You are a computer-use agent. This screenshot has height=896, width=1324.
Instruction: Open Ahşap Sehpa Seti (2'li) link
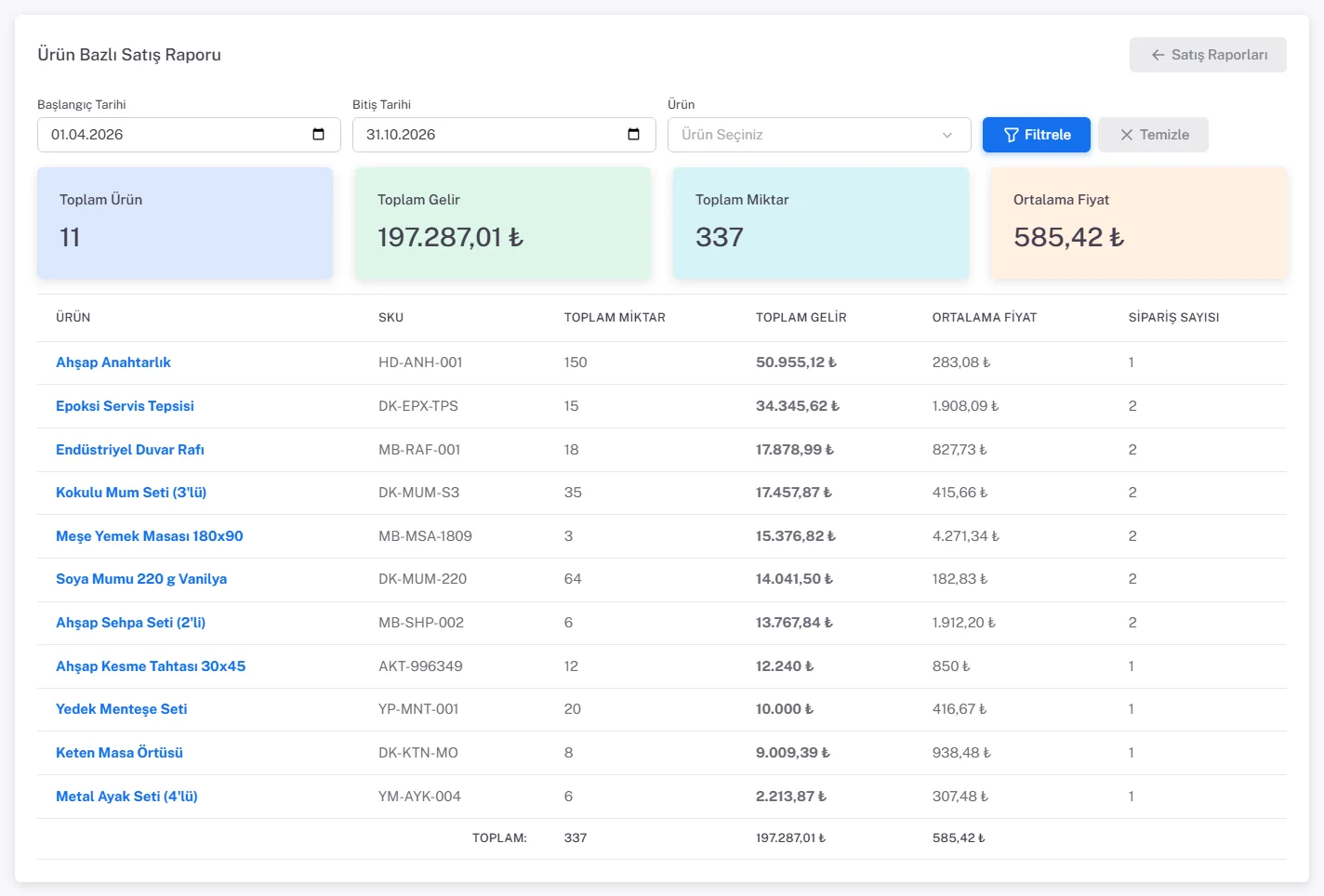point(130,623)
